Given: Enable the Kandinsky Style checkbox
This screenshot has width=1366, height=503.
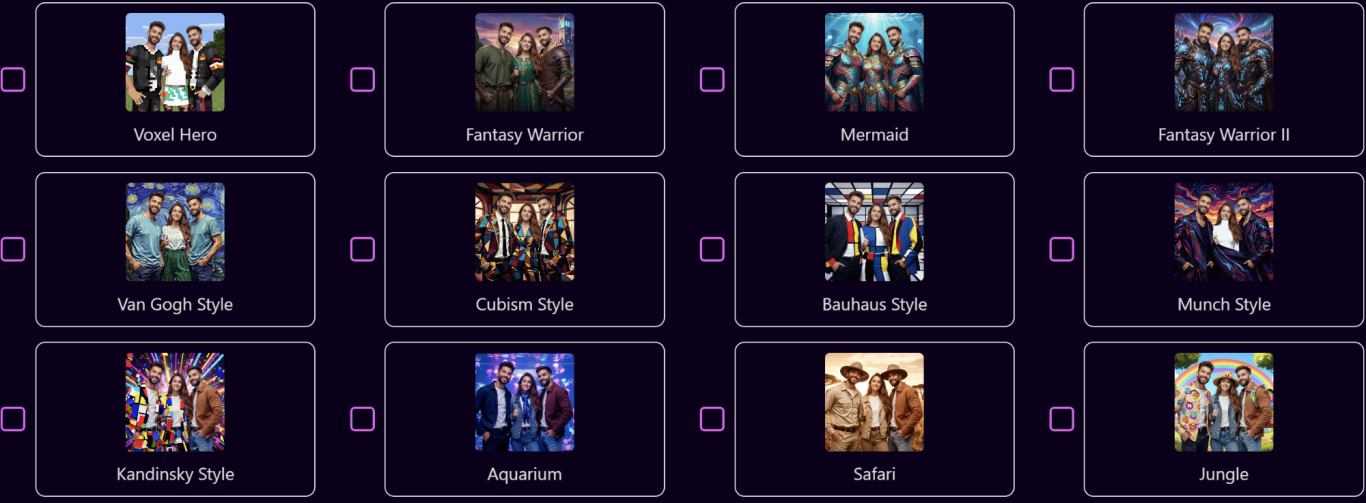Looking at the screenshot, I should point(12,419).
